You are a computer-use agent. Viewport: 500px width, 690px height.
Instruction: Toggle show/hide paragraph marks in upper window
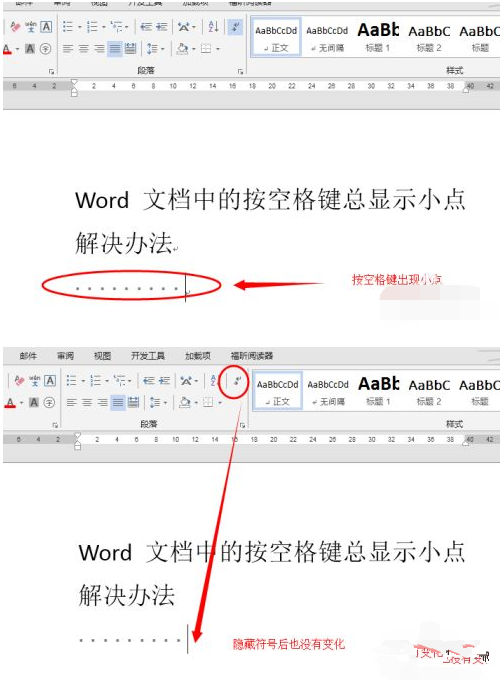point(235,26)
